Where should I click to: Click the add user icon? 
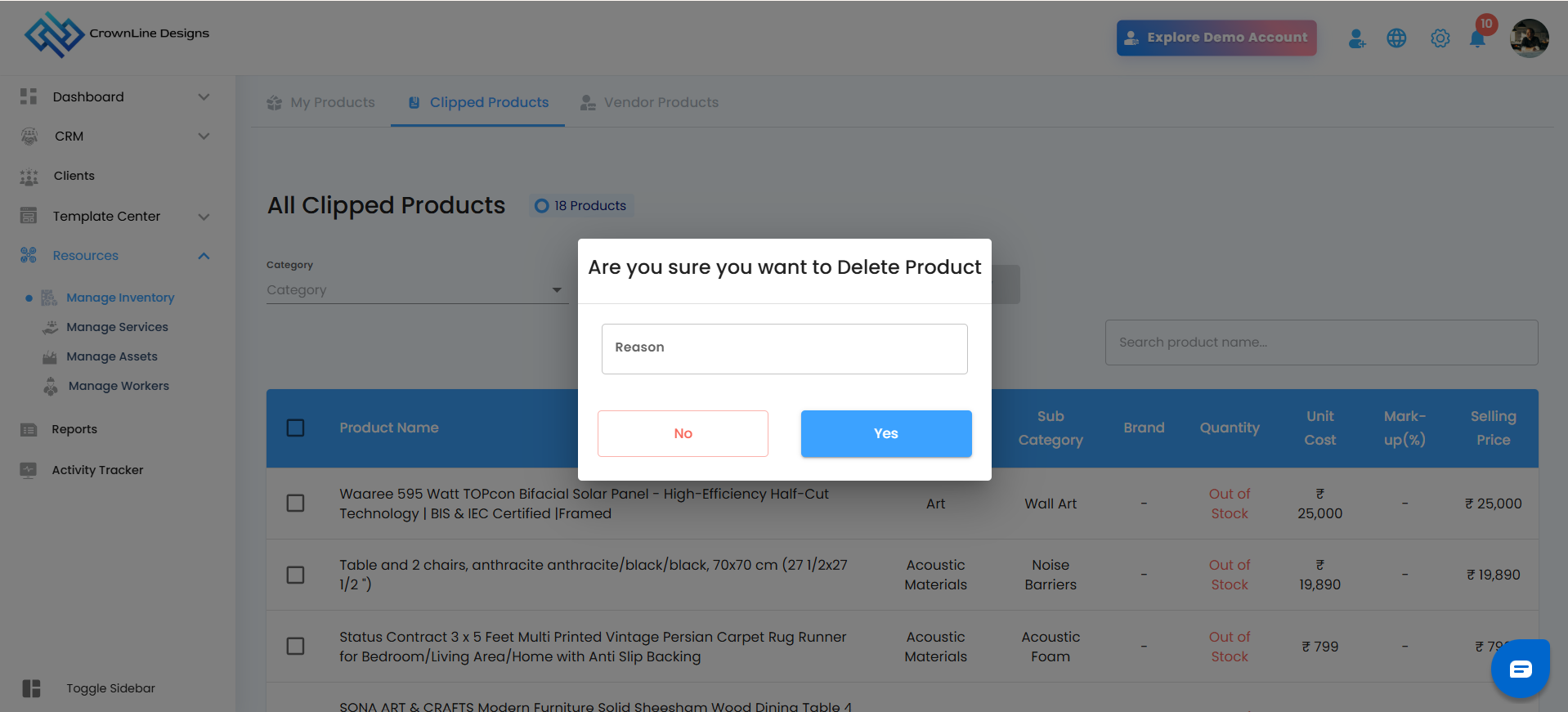tap(1356, 38)
